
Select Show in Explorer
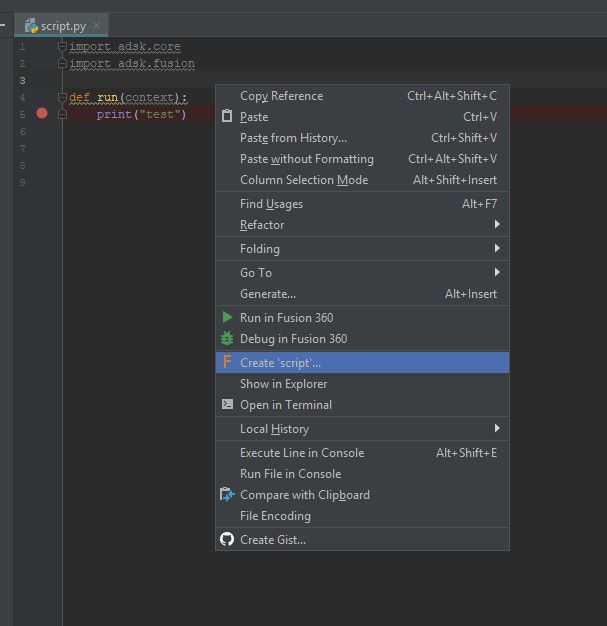click(362, 384)
